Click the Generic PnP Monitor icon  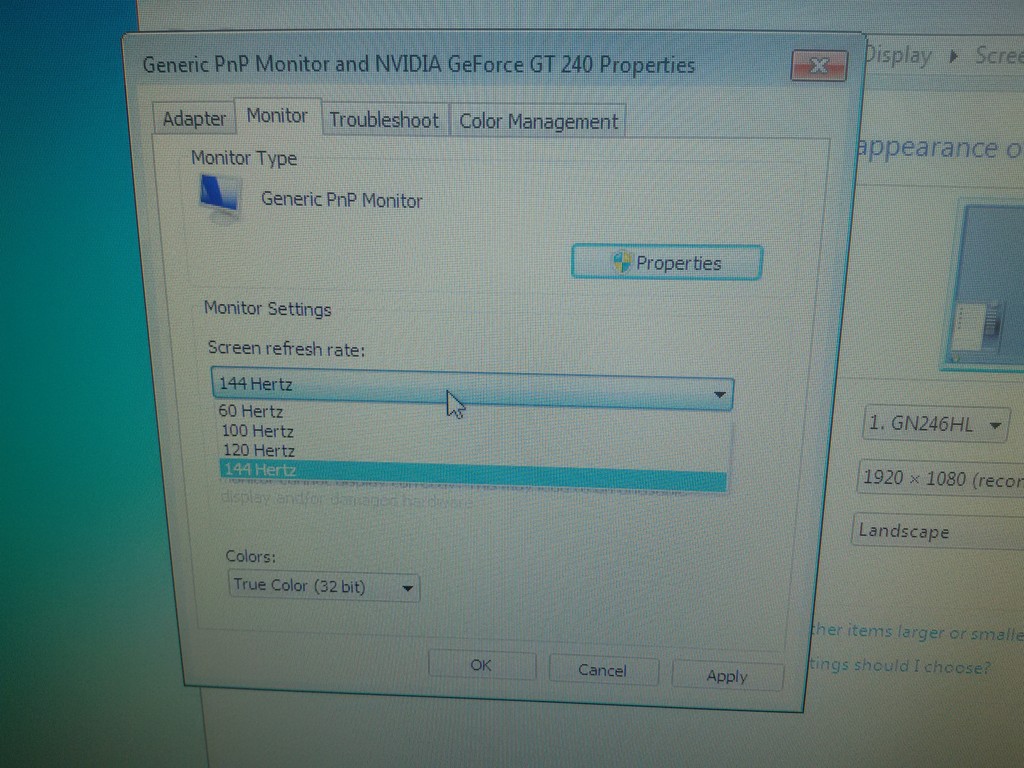tap(219, 195)
